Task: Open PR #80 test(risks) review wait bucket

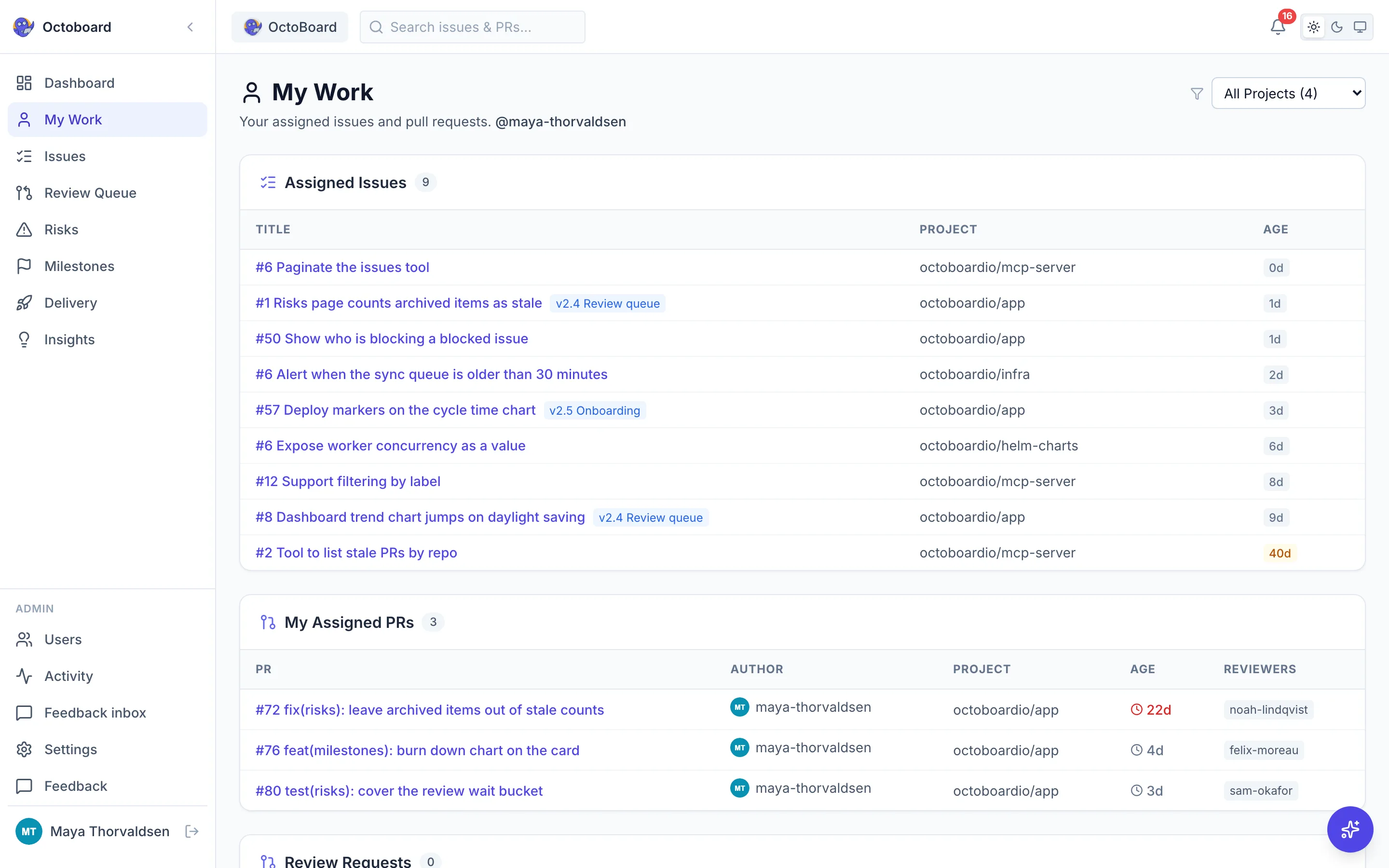Action: [x=399, y=791]
